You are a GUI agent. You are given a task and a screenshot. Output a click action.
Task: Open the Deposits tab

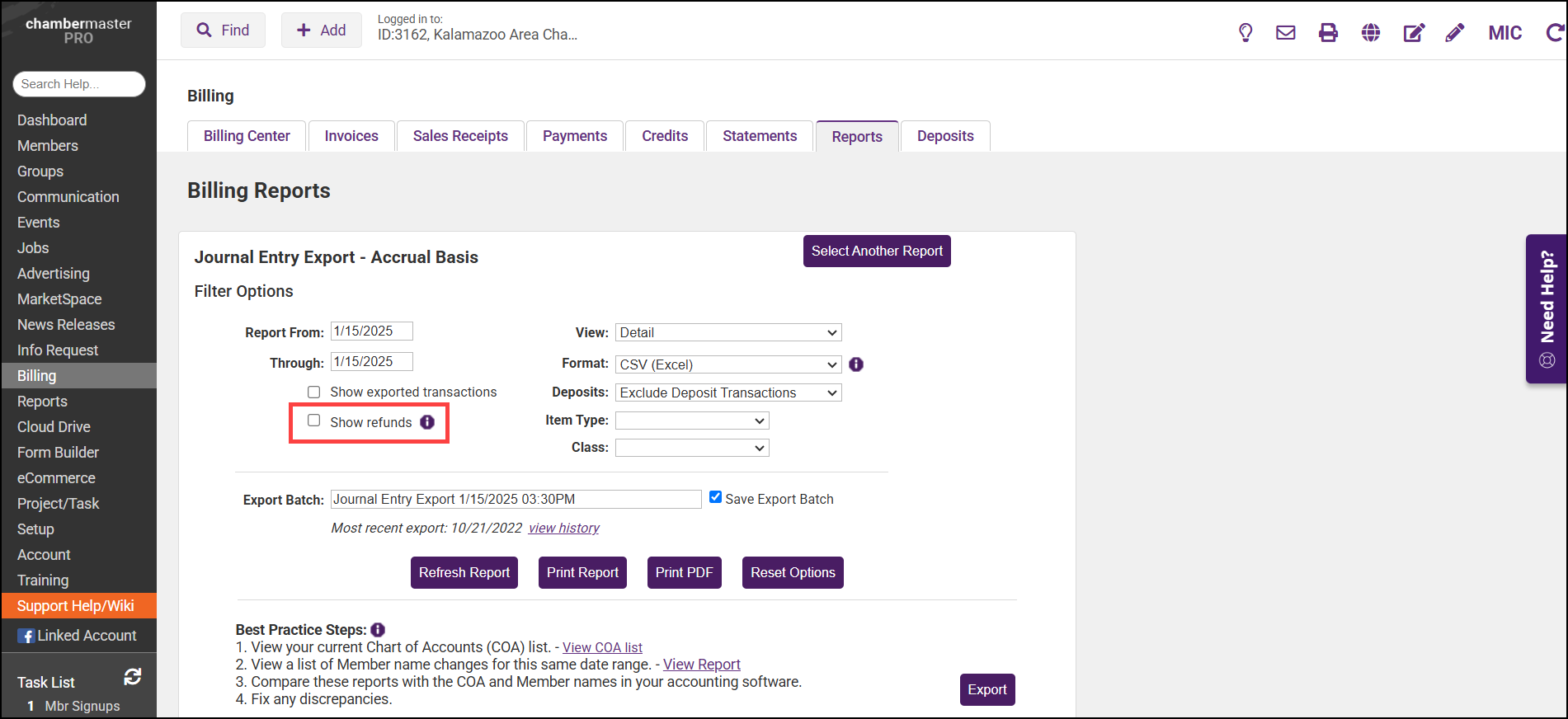[945, 136]
